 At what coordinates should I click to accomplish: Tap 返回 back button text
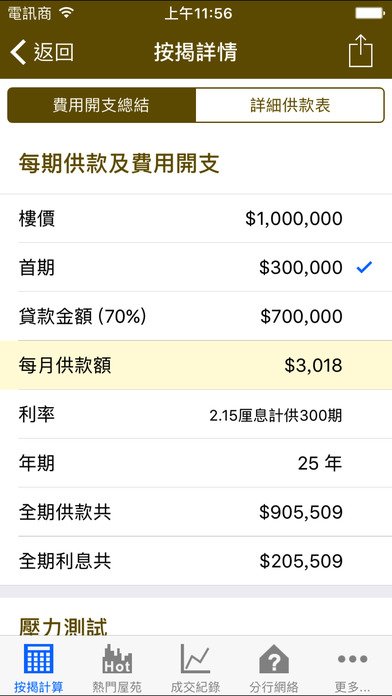[54, 52]
